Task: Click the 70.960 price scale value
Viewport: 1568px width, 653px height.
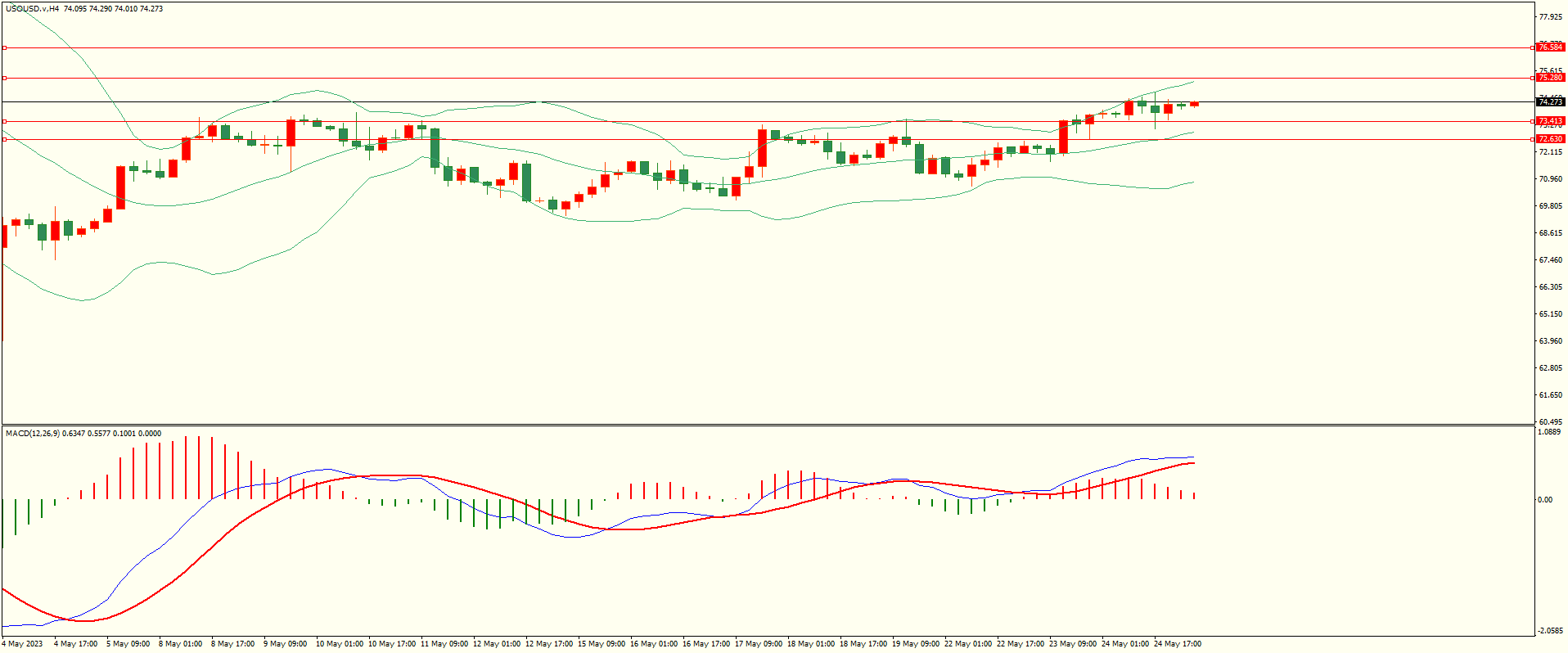Action: [x=1550, y=179]
